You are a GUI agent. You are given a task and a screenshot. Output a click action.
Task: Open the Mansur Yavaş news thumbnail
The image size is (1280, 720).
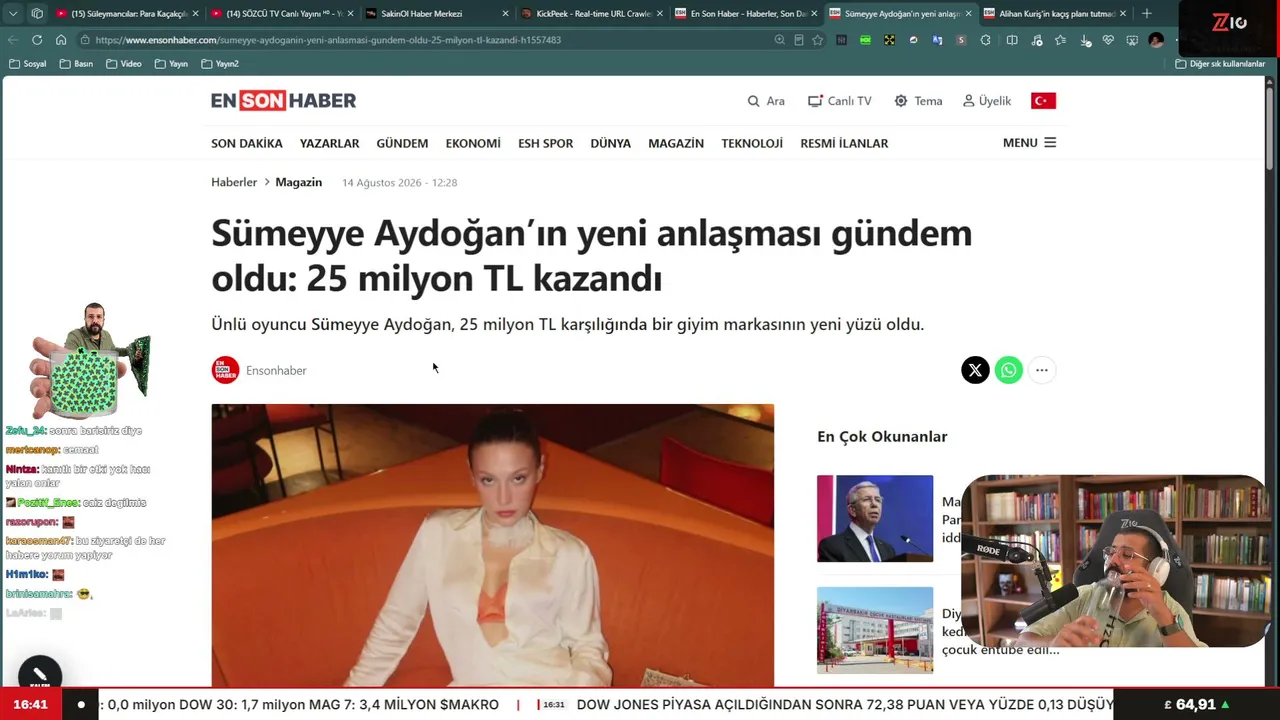875,518
